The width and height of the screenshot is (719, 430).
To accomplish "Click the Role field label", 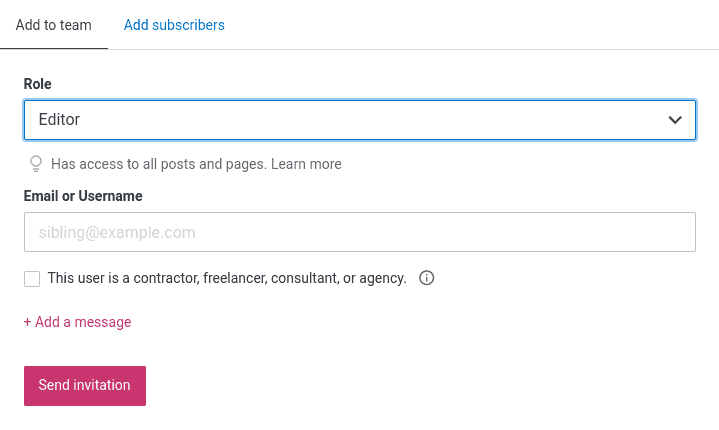I will (38, 84).
